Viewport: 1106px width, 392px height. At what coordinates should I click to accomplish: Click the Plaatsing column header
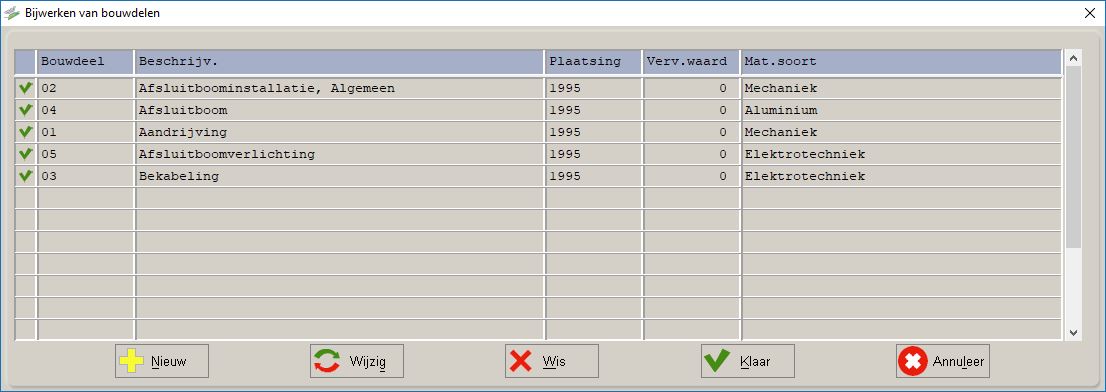point(593,62)
